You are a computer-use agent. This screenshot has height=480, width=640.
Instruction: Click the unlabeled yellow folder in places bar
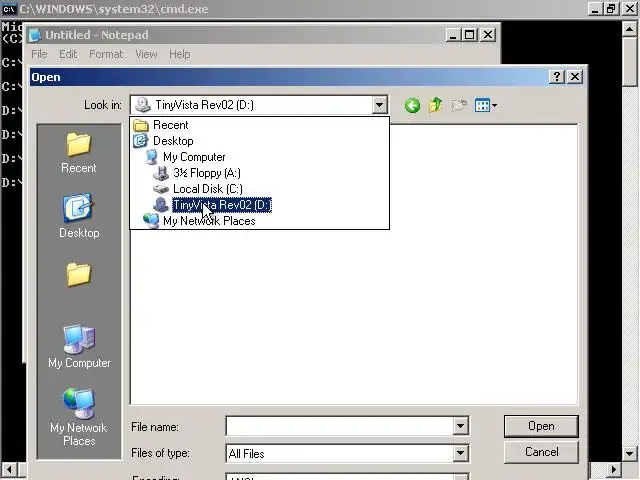point(78,274)
